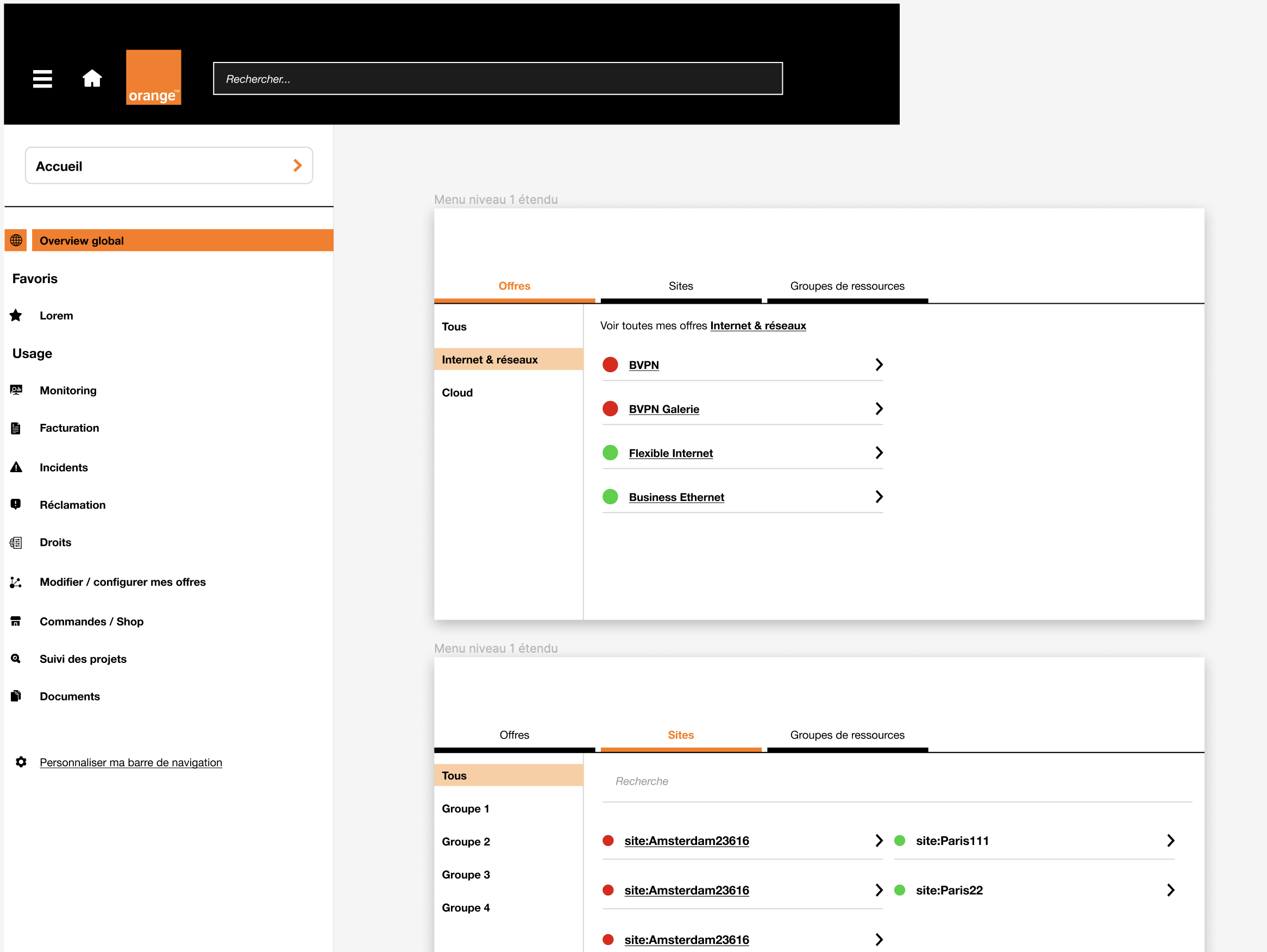Click the Monitoring screen icon
This screenshot has height=952, width=1267.
coord(16,390)
